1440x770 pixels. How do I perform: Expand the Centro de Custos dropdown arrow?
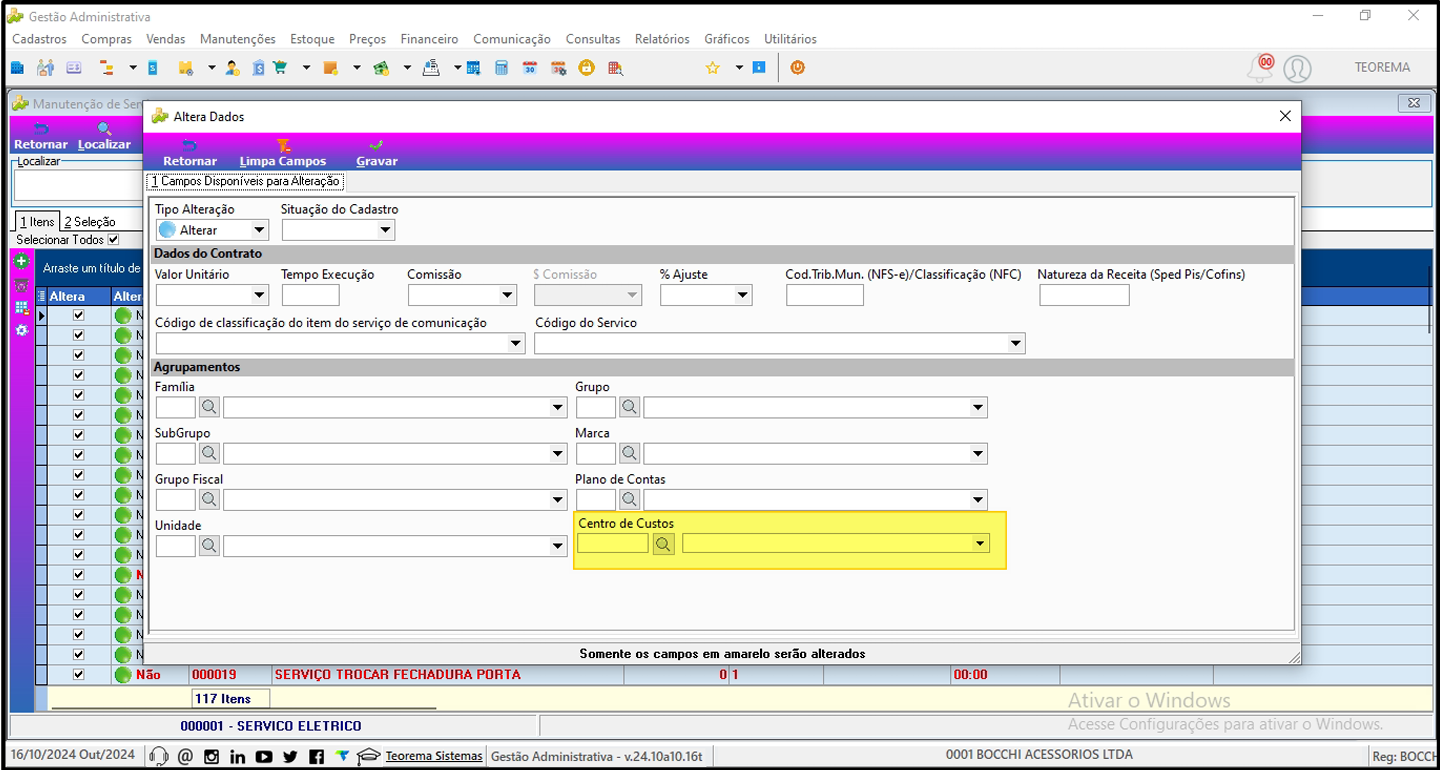980,543
